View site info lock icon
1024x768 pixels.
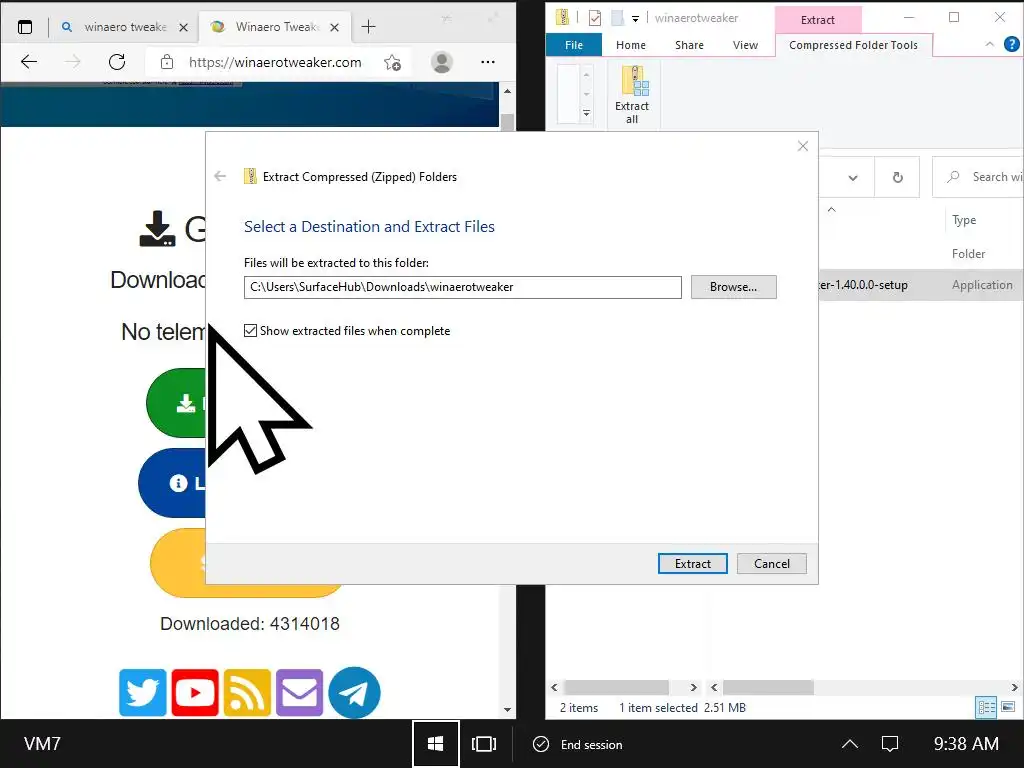[167, 62]
